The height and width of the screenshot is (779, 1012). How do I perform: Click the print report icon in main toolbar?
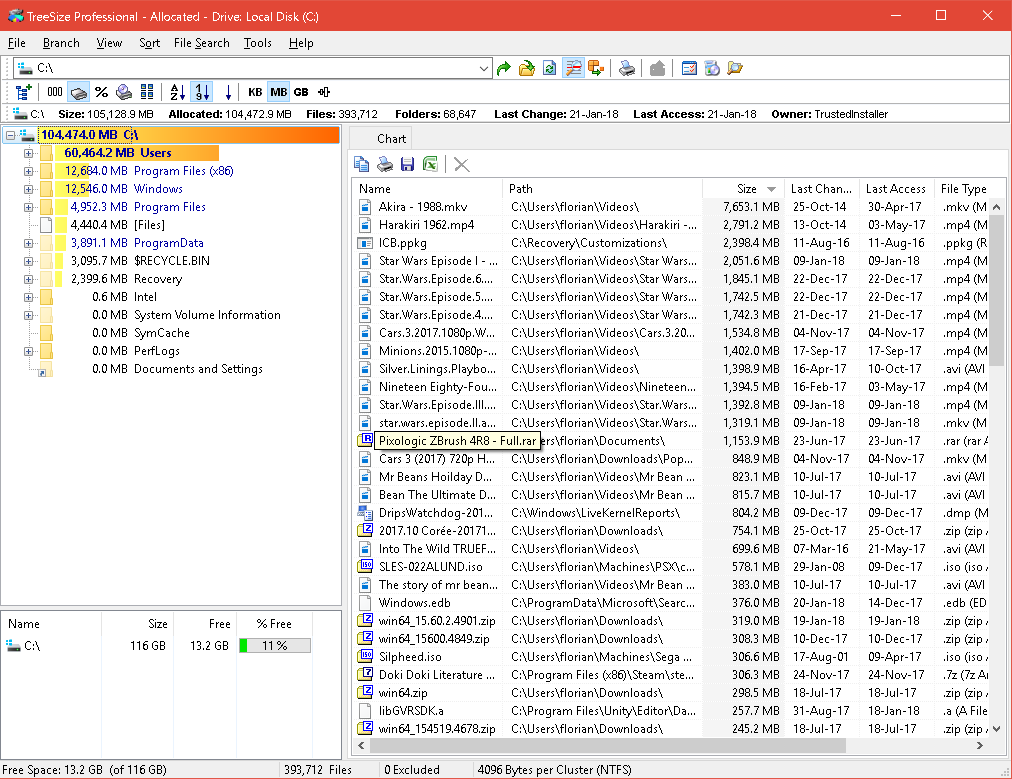coord(625,68)
